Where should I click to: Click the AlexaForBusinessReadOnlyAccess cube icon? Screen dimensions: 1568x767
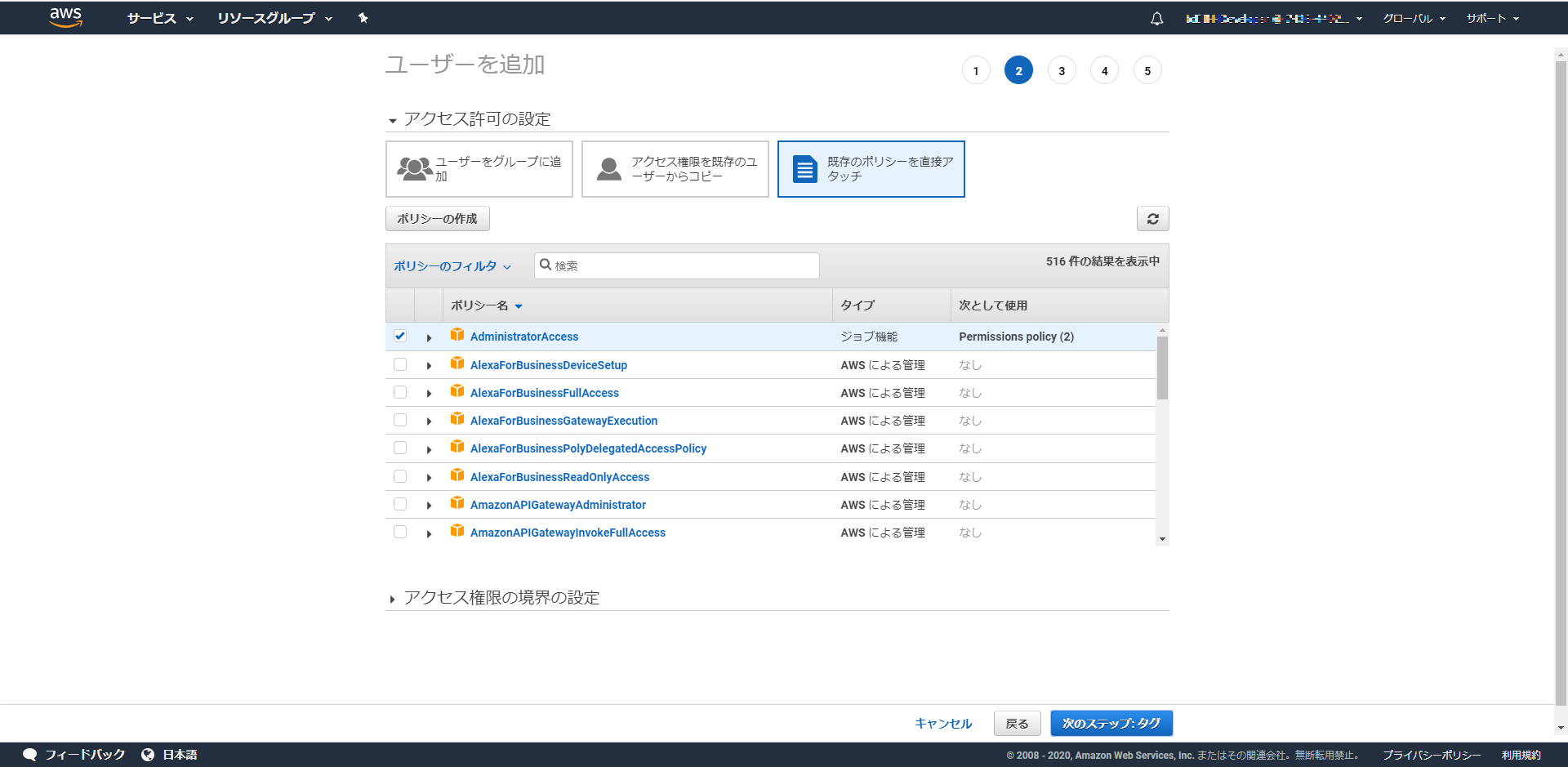tap(457, 475)
